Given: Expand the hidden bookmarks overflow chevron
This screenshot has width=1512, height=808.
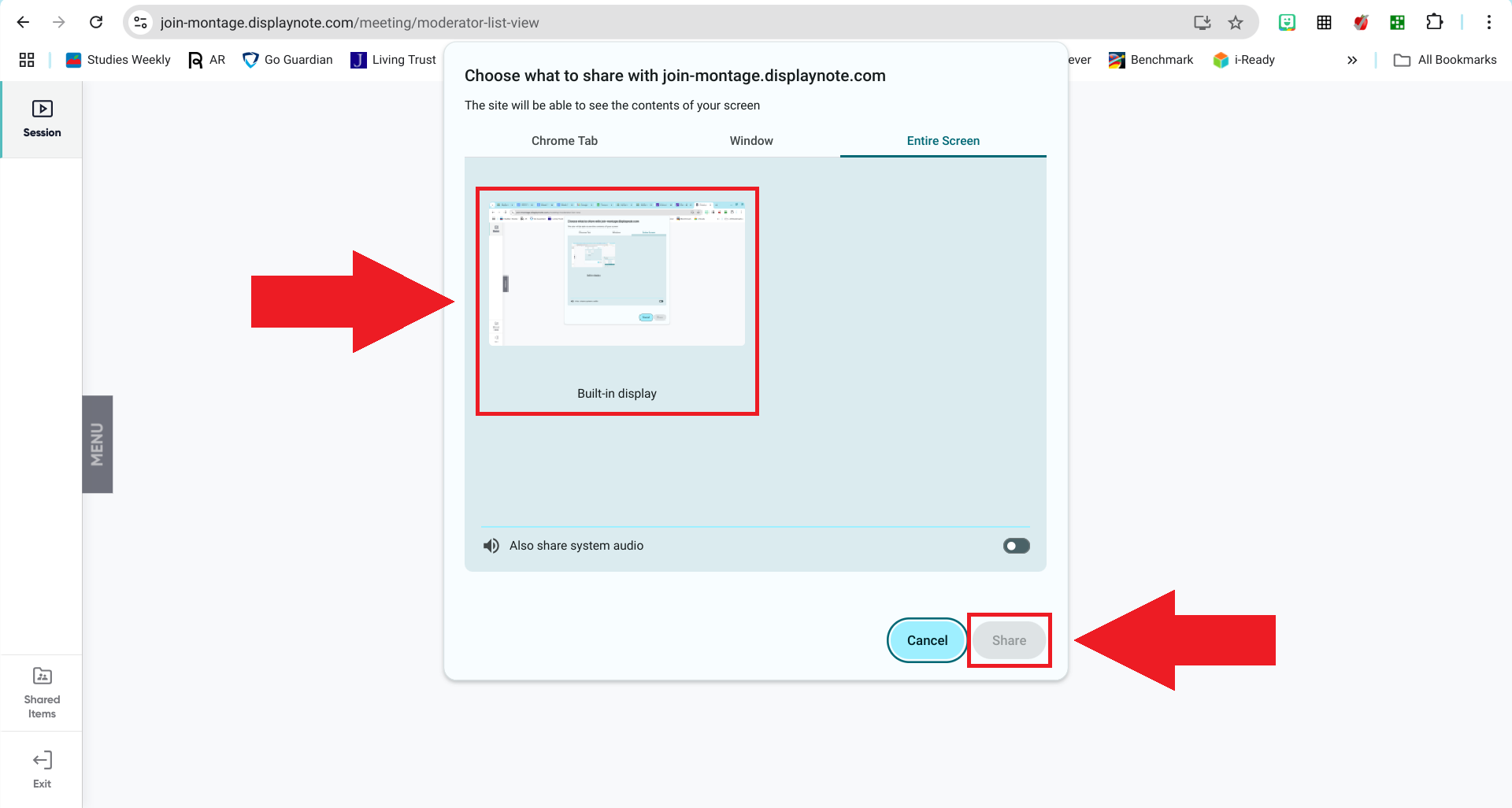Looking at the screenshot, I should click(x=1352, y=60).
